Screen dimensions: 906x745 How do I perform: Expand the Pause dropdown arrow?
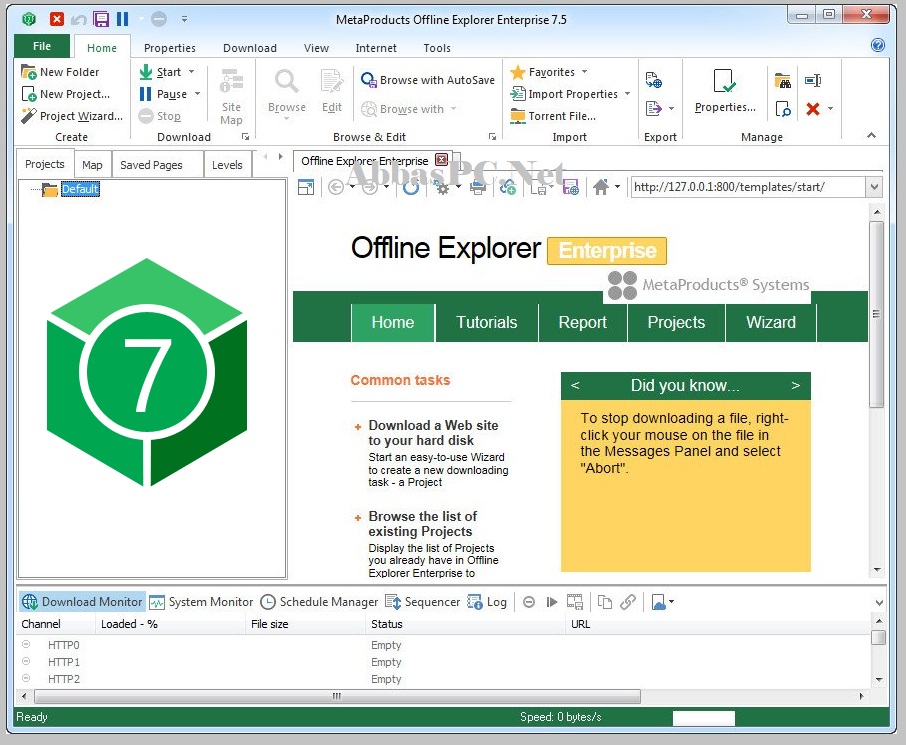tap(197, 94)
